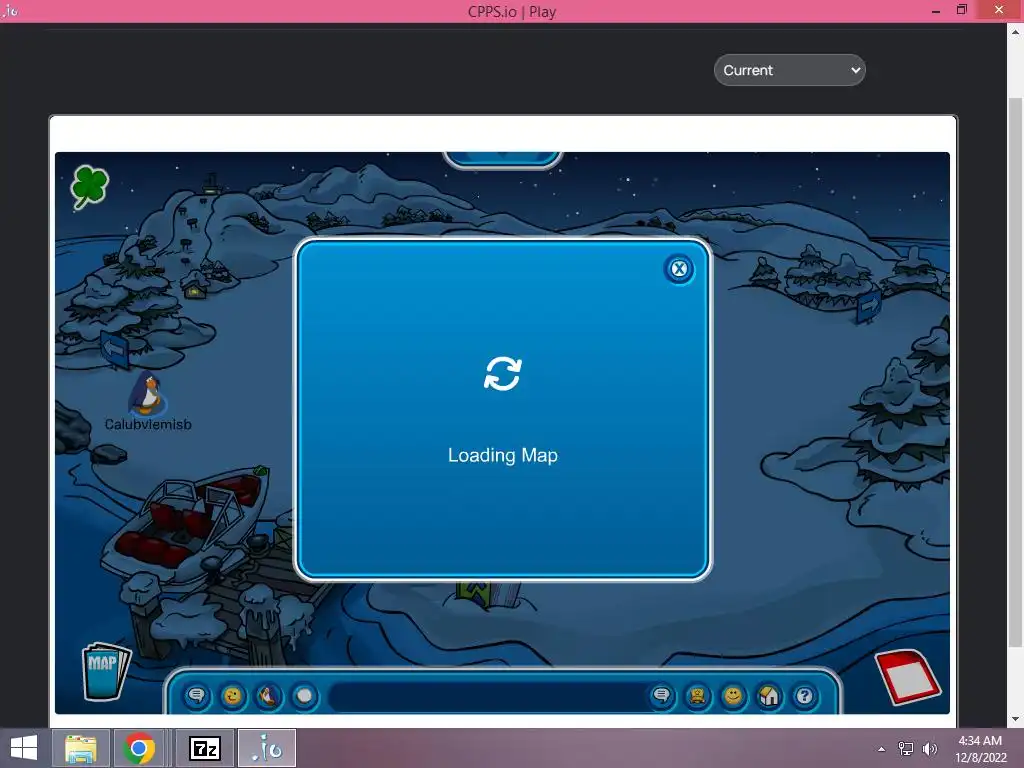This screenshot has width=1024, height=768.
Task: Open File Explorer from taskbar
Action: pos(81,748)
